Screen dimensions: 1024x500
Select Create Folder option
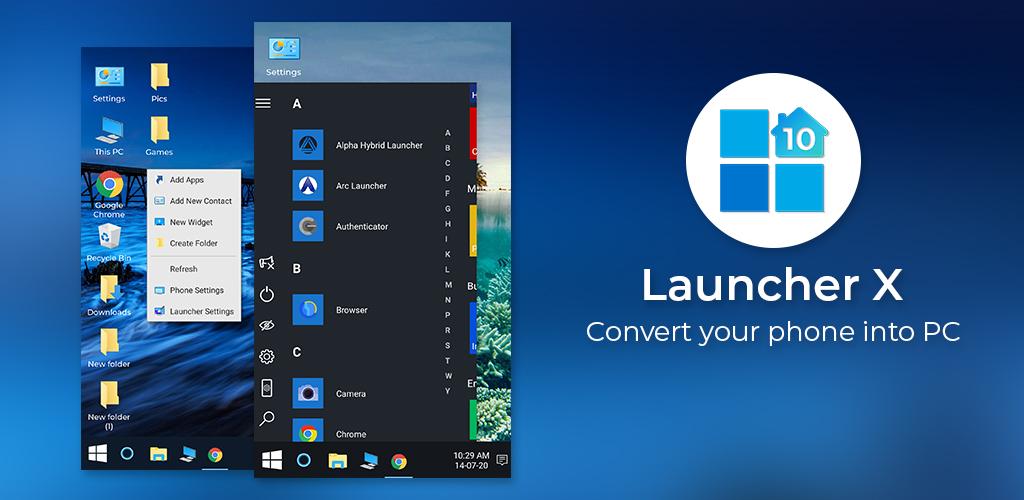coord(195,243)
